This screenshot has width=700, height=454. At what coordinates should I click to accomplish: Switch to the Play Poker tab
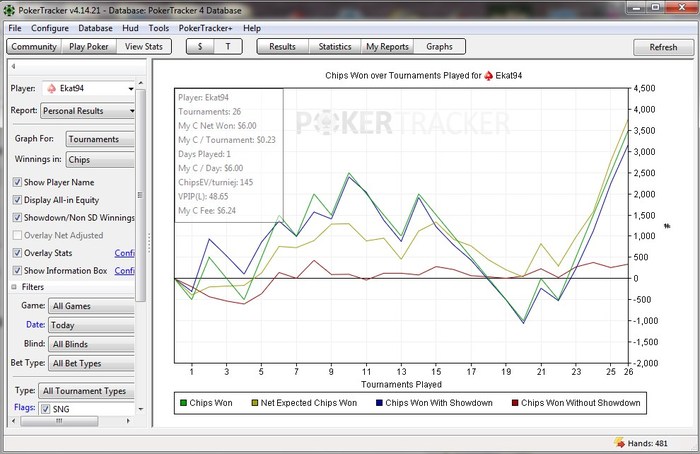pyautogui.click(x=89, y=46)
